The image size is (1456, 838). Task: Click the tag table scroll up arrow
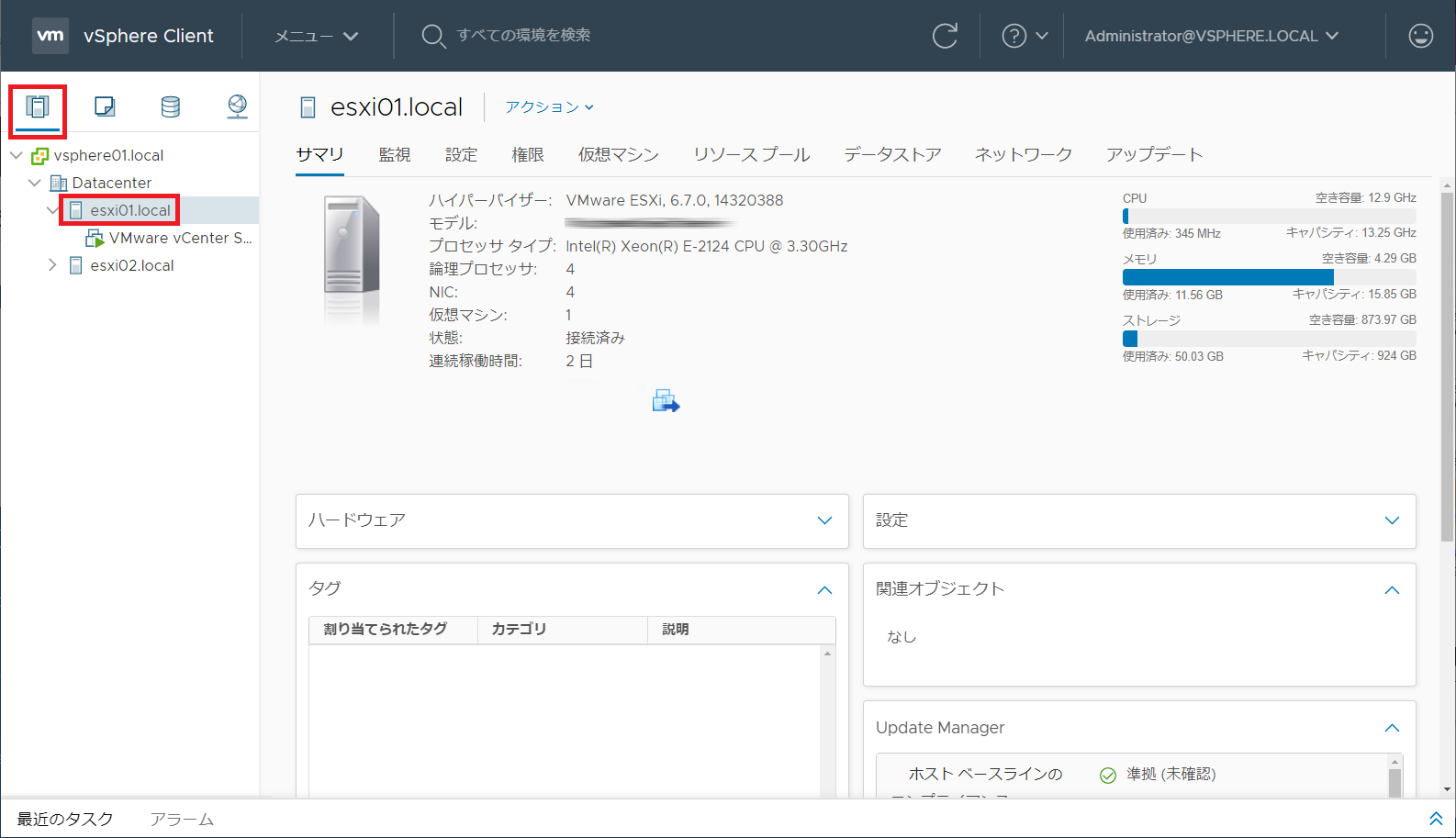(x=828, y=654)
